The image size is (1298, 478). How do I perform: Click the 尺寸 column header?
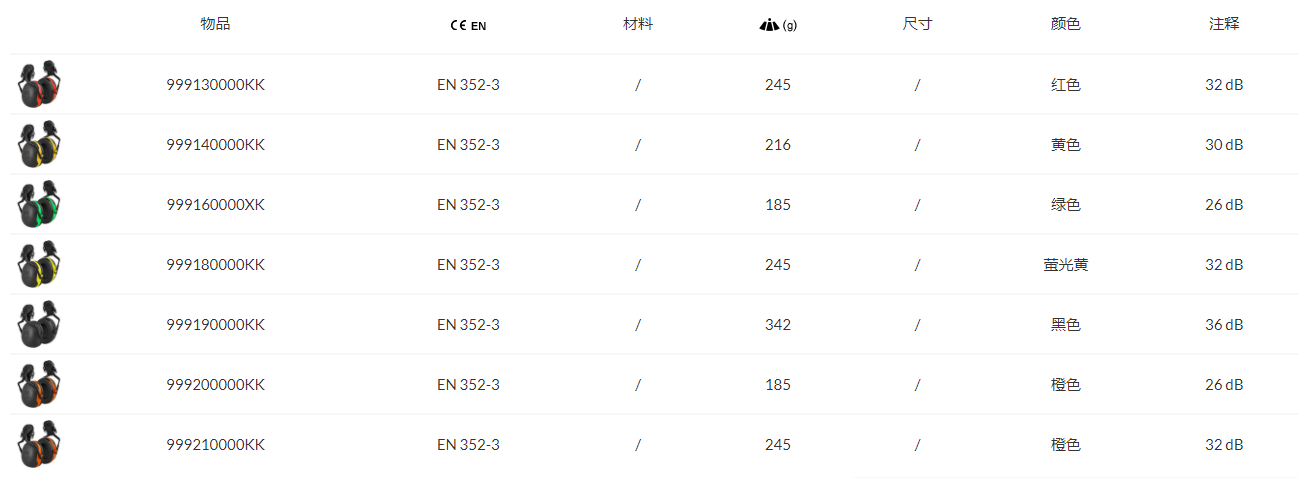(917, 24)
